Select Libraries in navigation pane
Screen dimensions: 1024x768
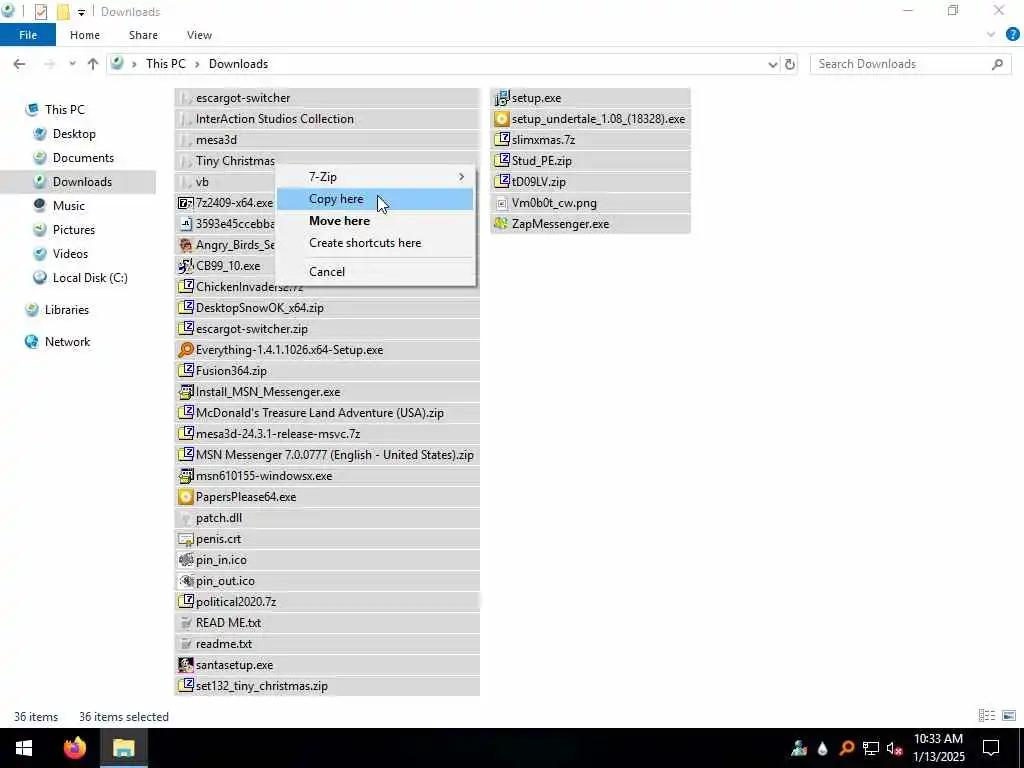[x=67, y=310]
